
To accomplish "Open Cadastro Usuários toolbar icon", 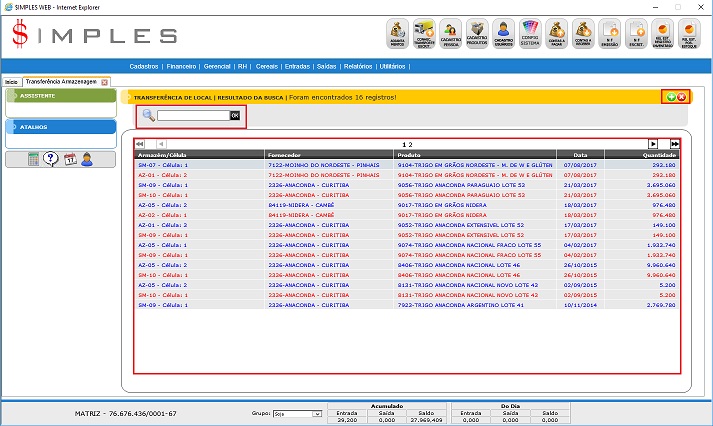I will coord(504,34).
